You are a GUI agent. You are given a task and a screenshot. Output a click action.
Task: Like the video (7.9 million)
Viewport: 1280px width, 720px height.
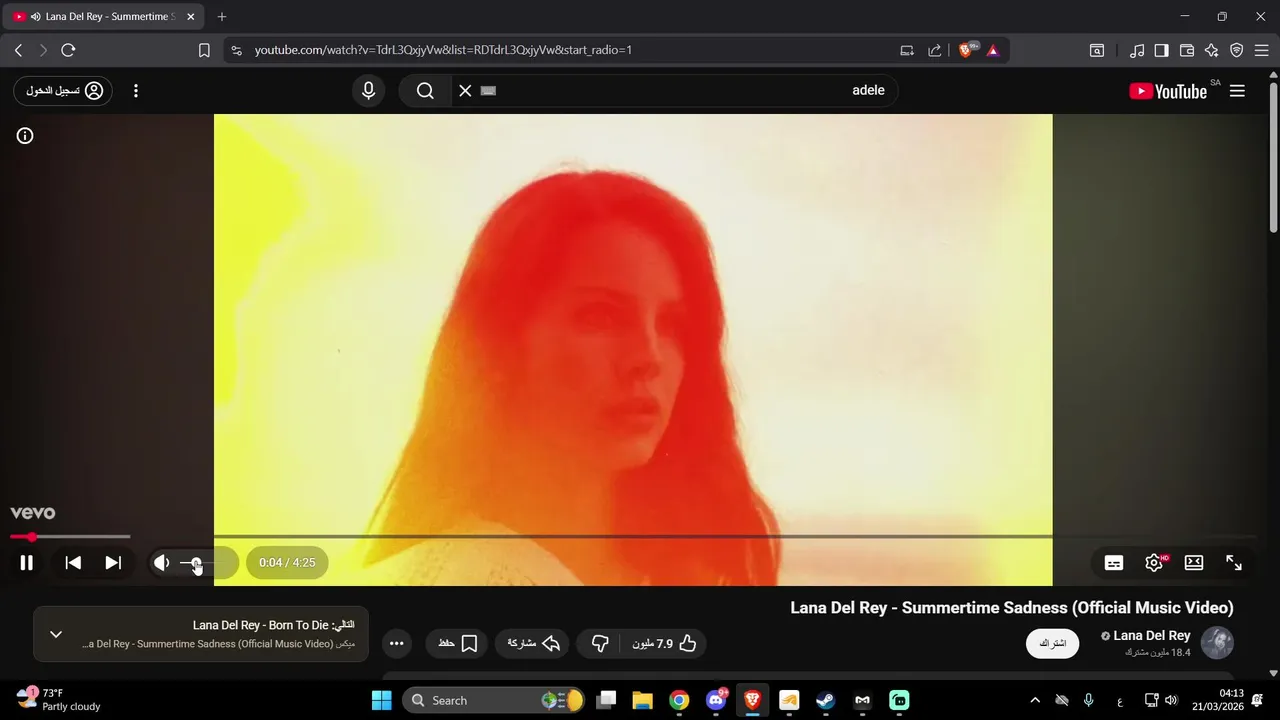664,643
